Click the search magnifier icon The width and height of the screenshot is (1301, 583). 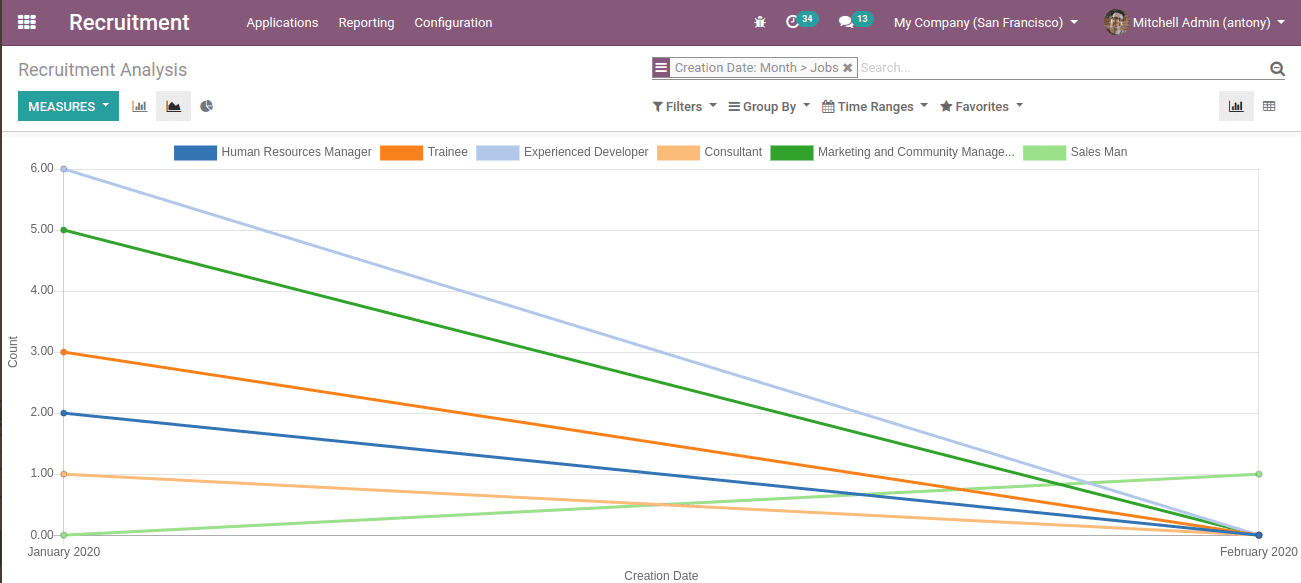tap(1277, 68)
